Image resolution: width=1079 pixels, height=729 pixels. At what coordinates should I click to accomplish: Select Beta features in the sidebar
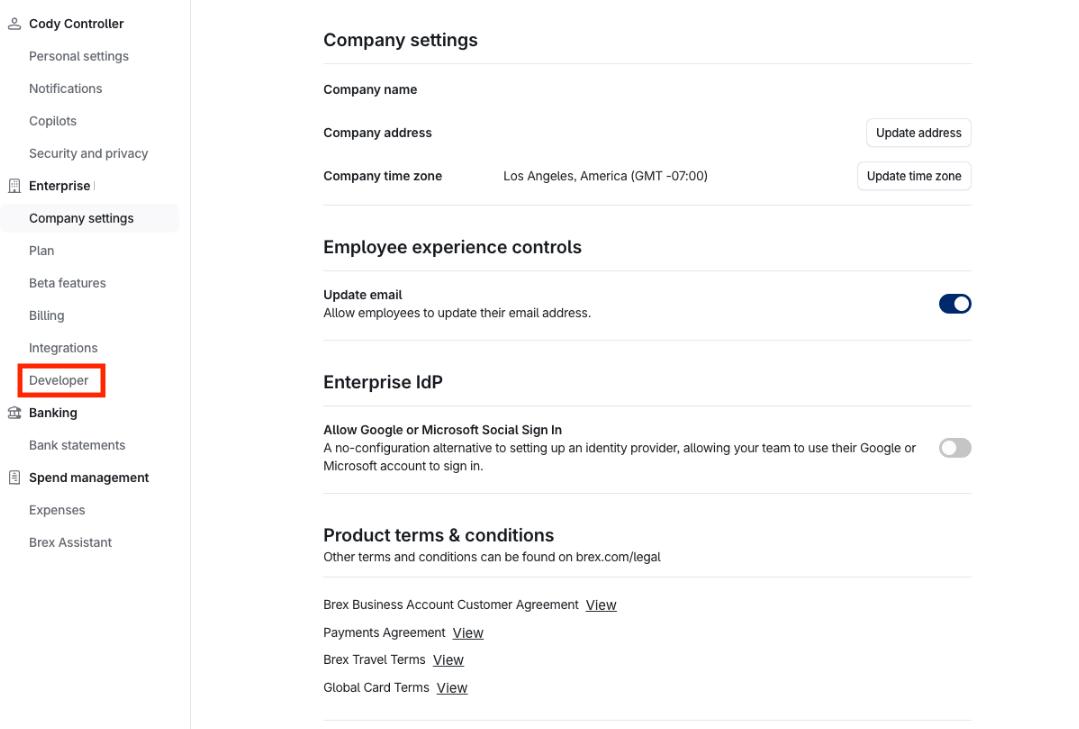[67, 283]
